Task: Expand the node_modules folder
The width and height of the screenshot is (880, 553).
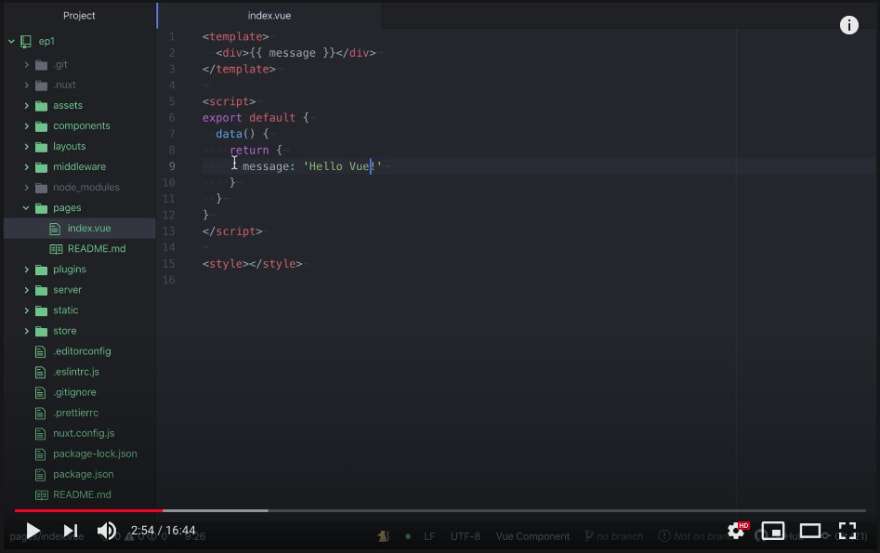Action: click(26, 188)
